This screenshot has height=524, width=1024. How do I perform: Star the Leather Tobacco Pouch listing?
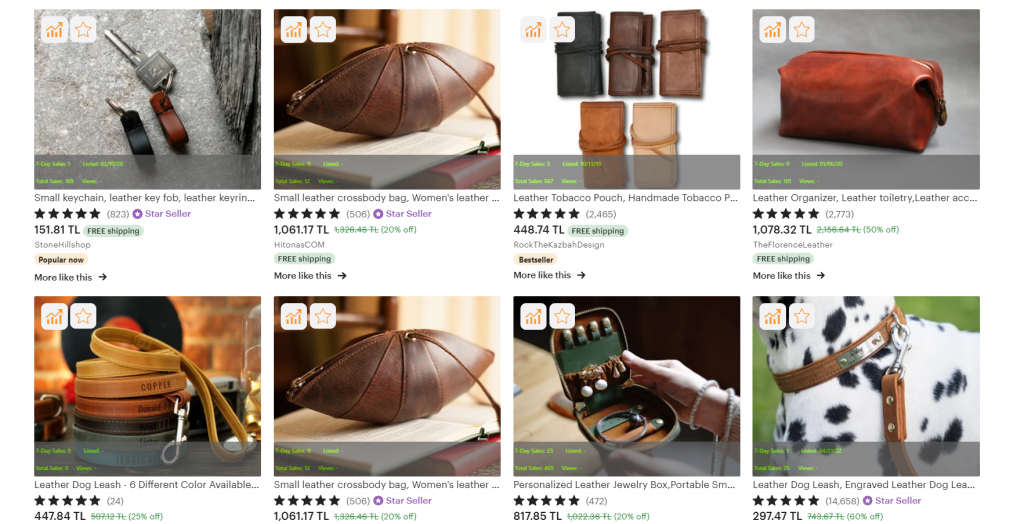[x=563, y=30]
